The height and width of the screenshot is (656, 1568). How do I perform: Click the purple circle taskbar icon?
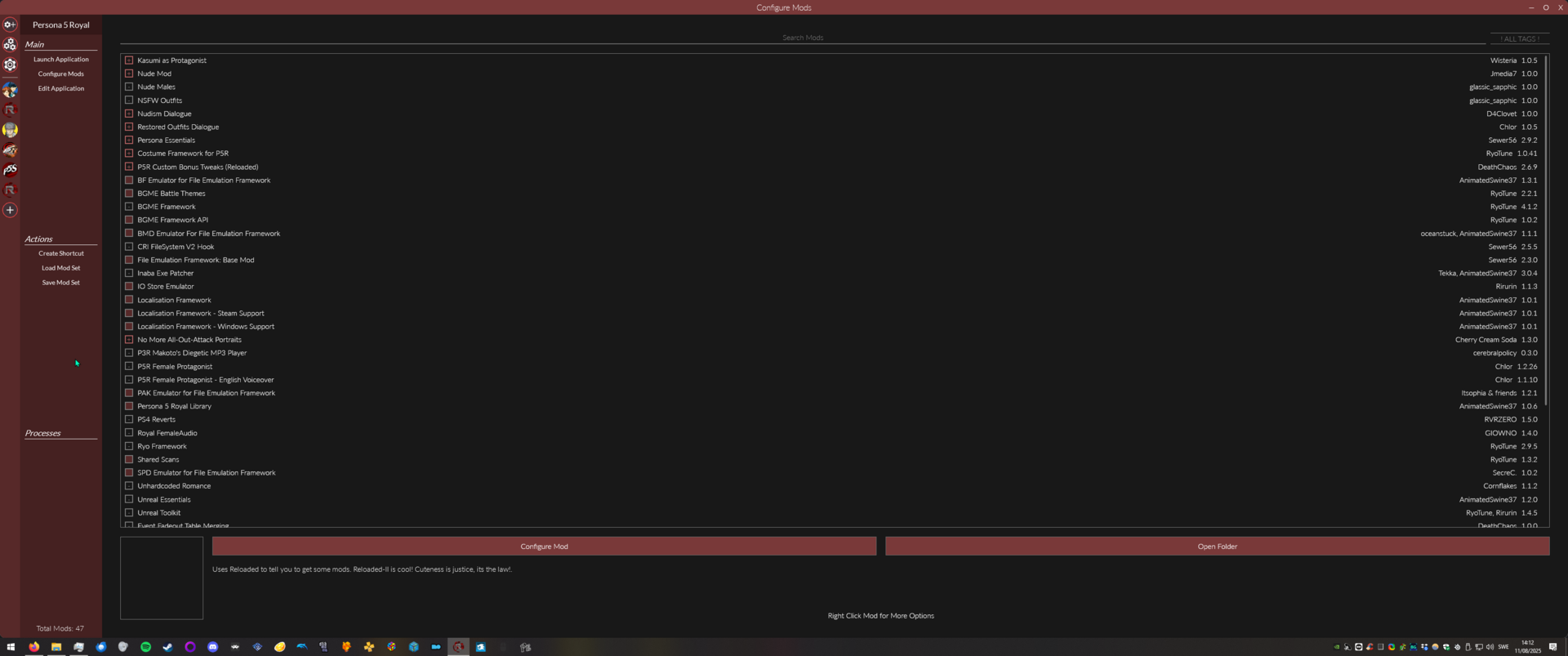tap(190, 647)
